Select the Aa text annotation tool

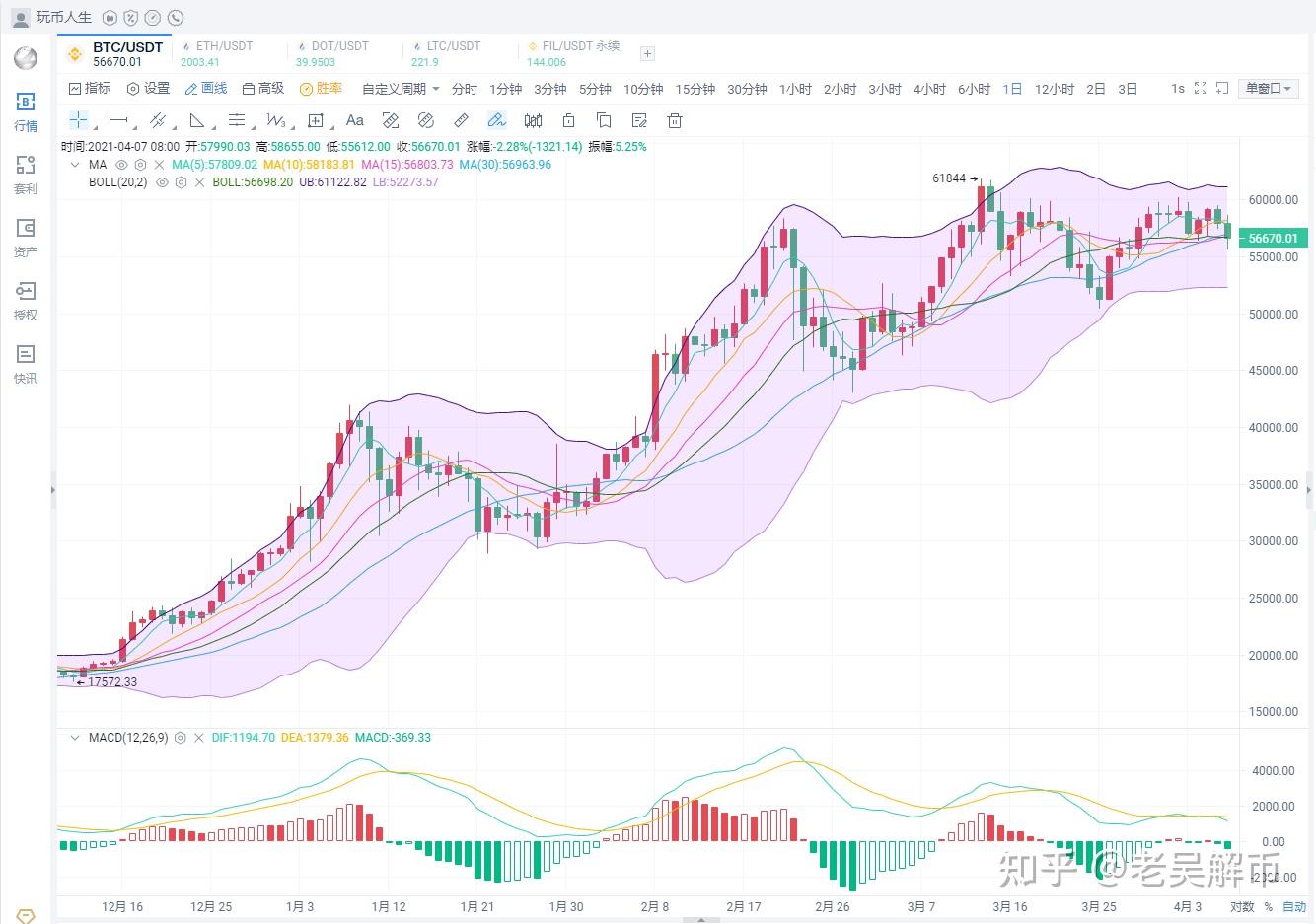[x=355, y=120]
